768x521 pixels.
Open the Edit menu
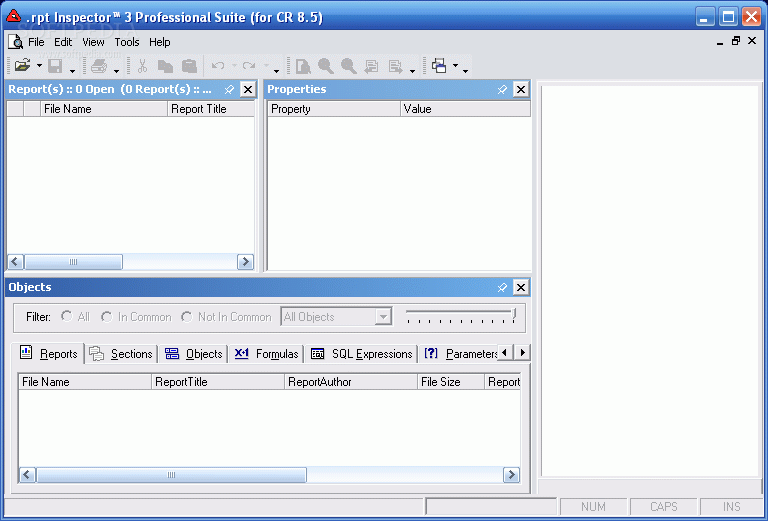tap(63, 42)
